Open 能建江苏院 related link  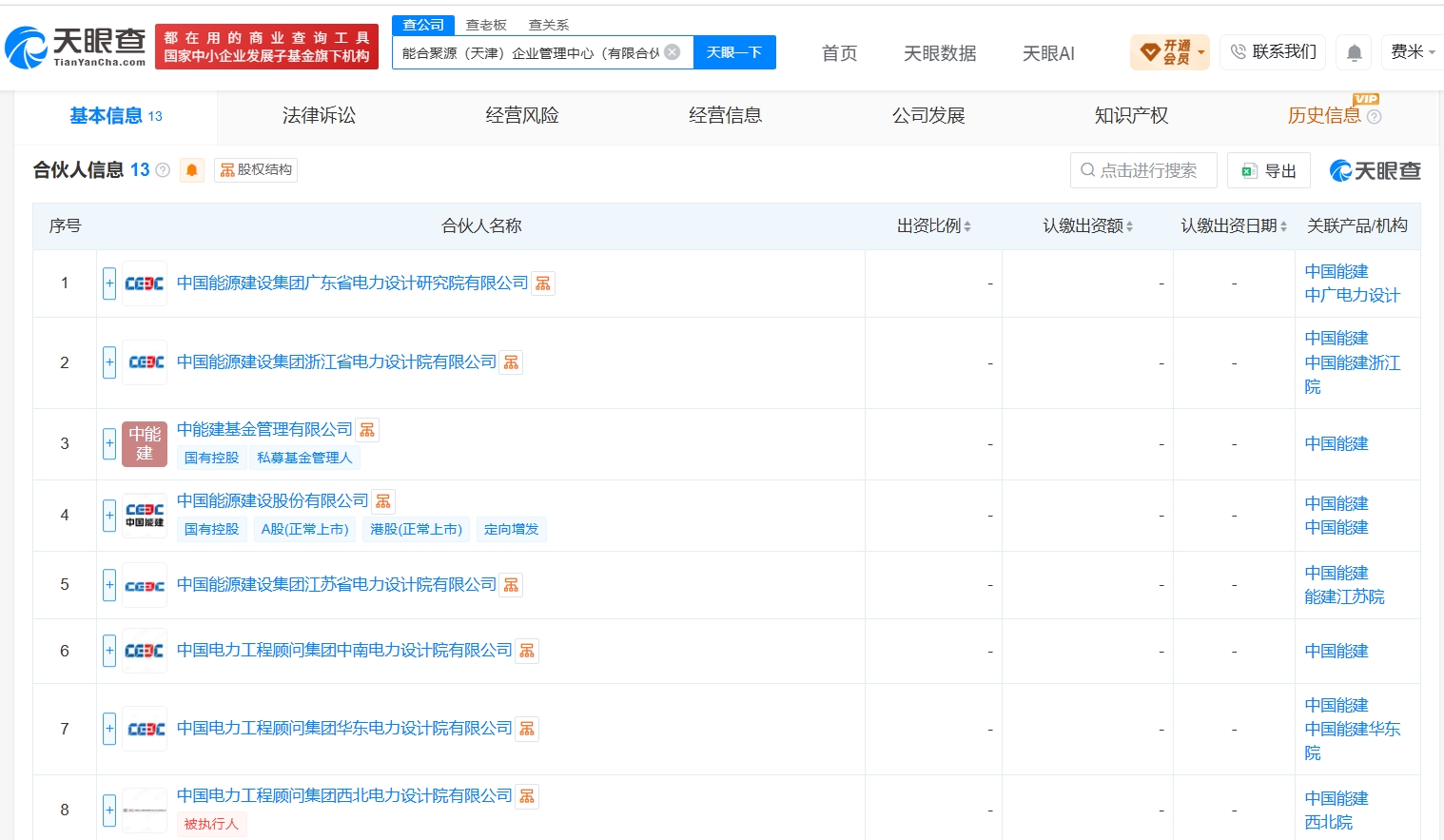click(x=1344, y=597)
